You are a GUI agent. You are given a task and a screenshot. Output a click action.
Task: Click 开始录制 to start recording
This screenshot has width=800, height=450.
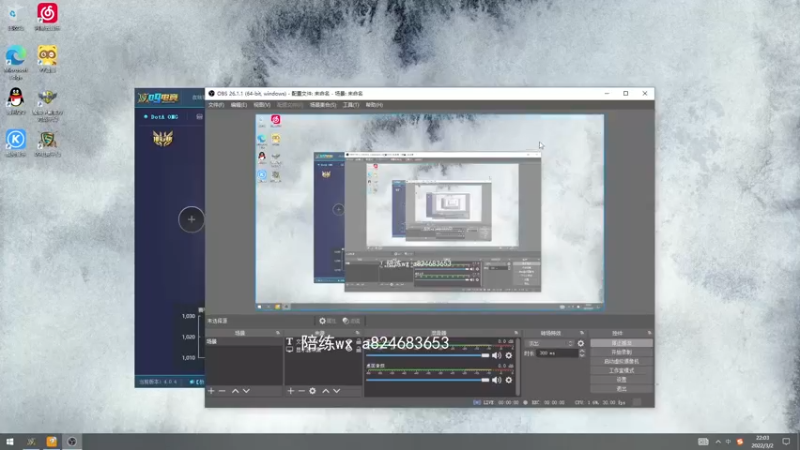(x=621, y=353)
